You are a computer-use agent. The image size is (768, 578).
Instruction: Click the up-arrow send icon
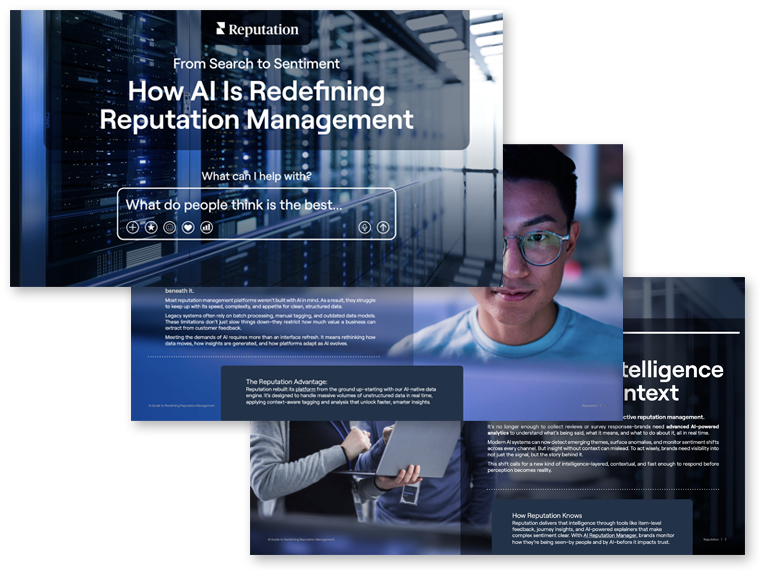pos(383,227)
